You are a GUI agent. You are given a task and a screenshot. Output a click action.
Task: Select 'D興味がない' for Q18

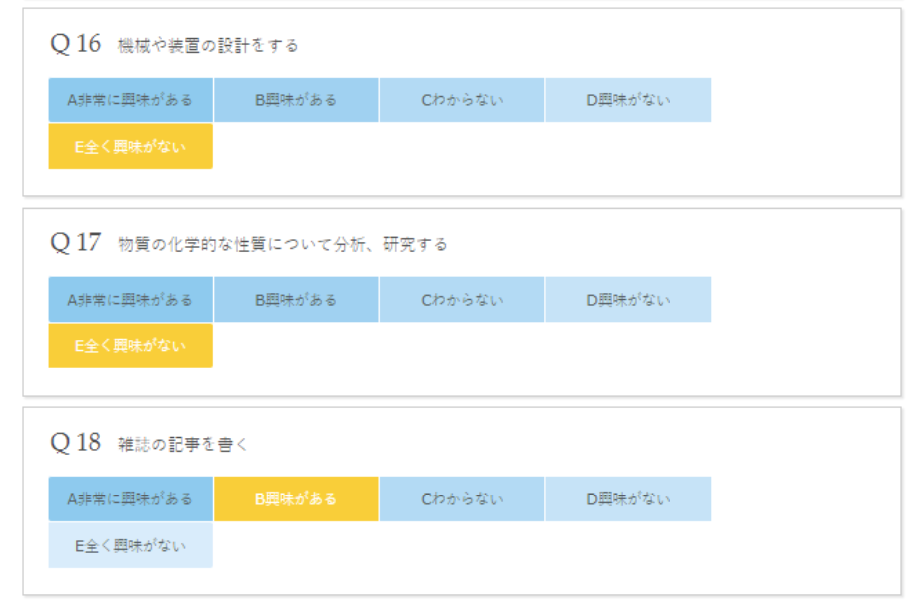[x=628, y=498]
